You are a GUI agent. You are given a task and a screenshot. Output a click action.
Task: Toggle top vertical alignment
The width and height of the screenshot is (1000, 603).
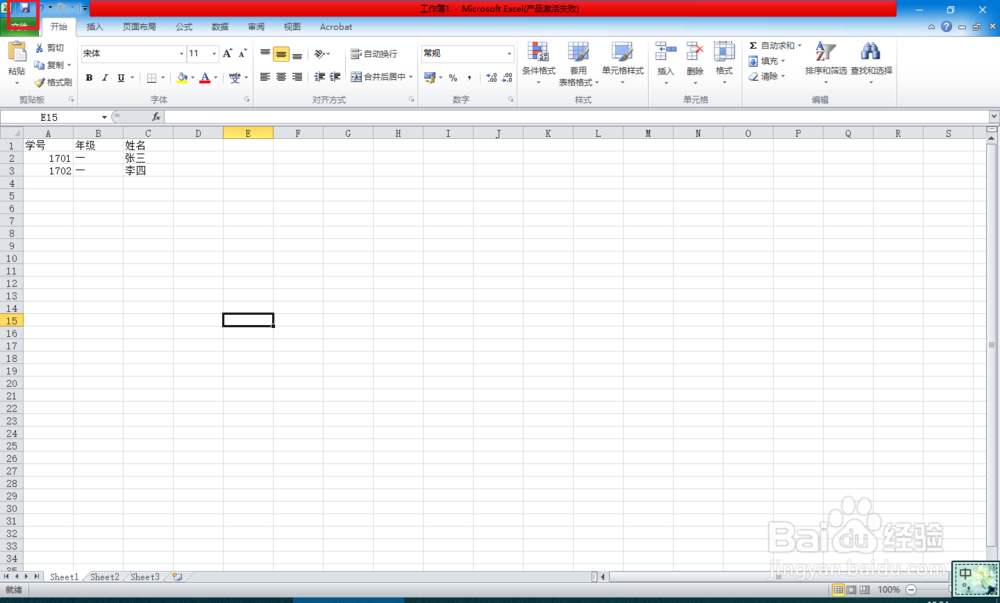point(265,54)
